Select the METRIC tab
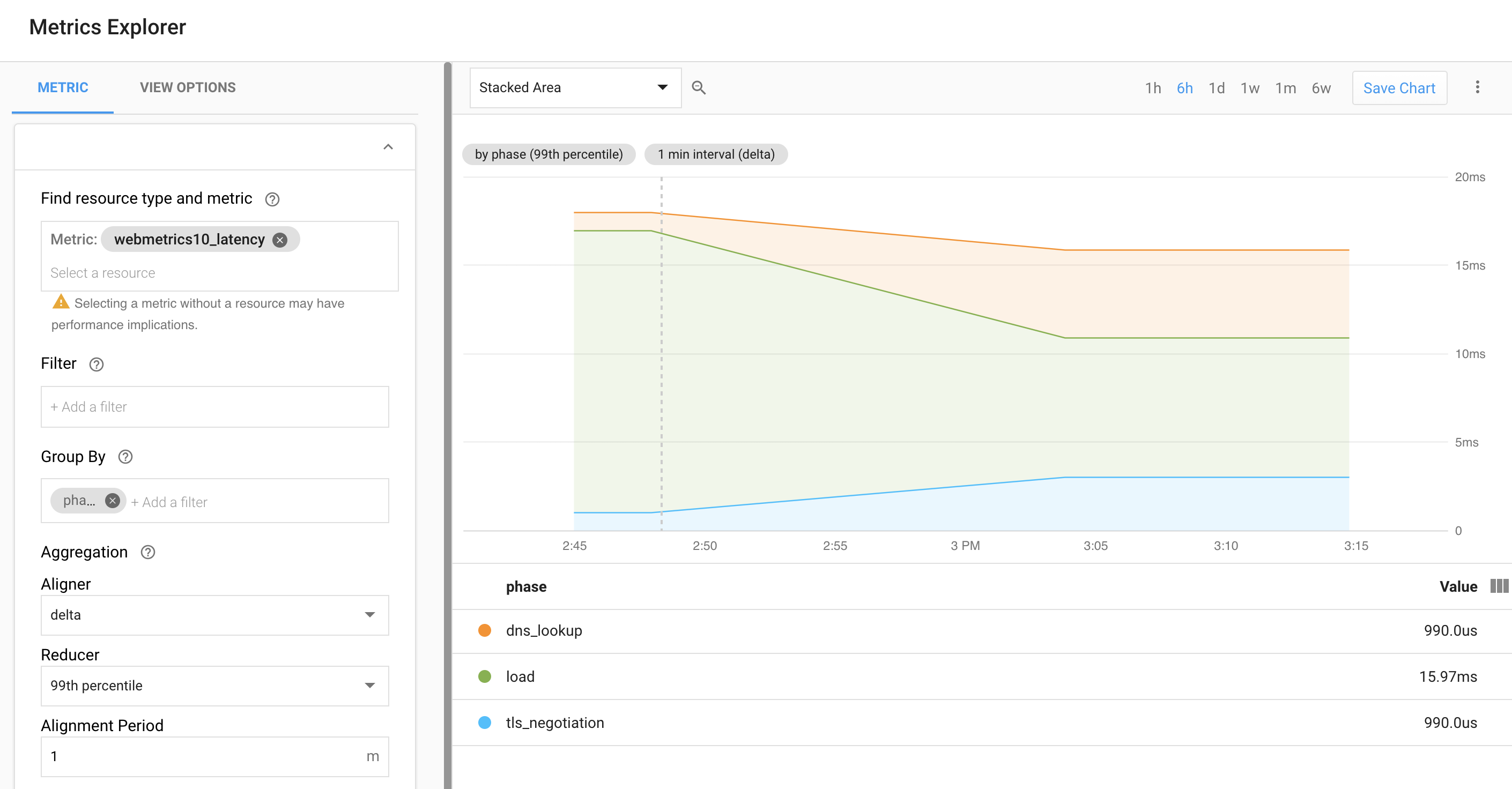 click(62, 87)
